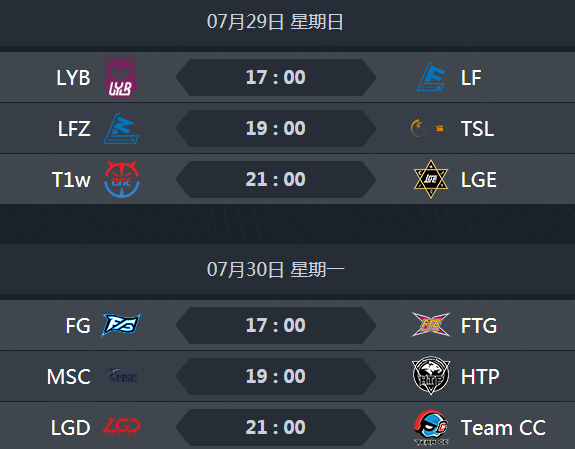Screen dimensions: 575x449
Task: Click the FG team logo
Action: (x=121, y=325)
